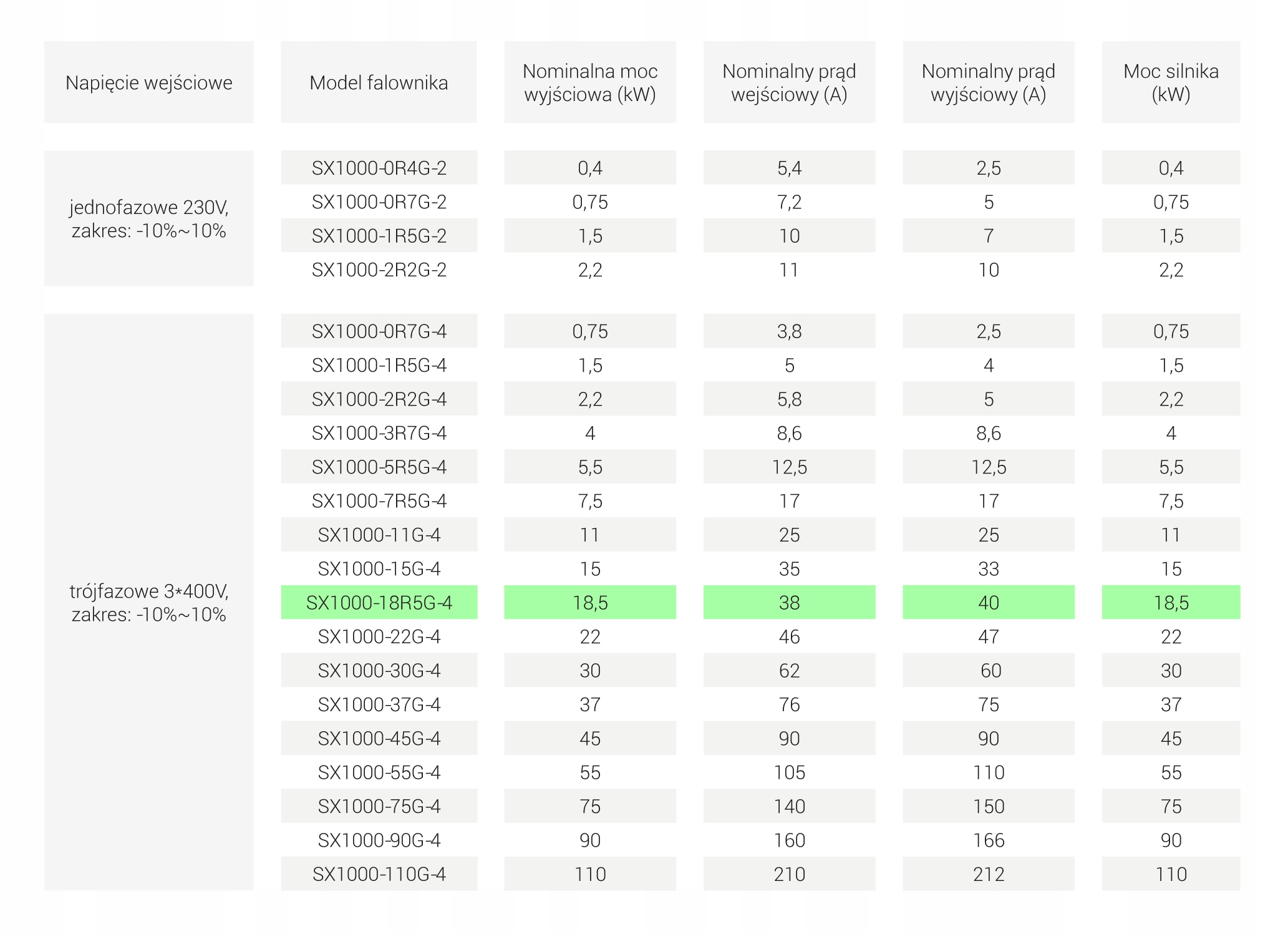Click model SX1000-2R2G-2 row label

click(379, 270)
